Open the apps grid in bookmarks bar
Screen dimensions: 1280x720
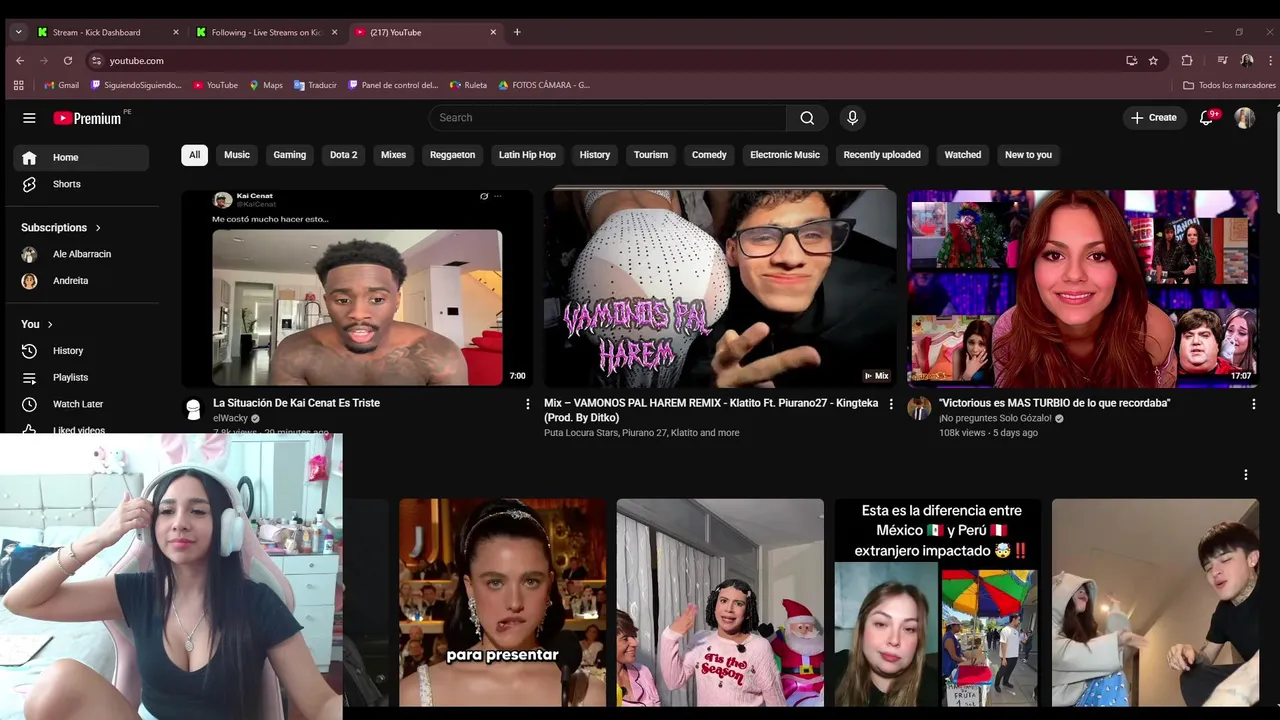point(18,85)
